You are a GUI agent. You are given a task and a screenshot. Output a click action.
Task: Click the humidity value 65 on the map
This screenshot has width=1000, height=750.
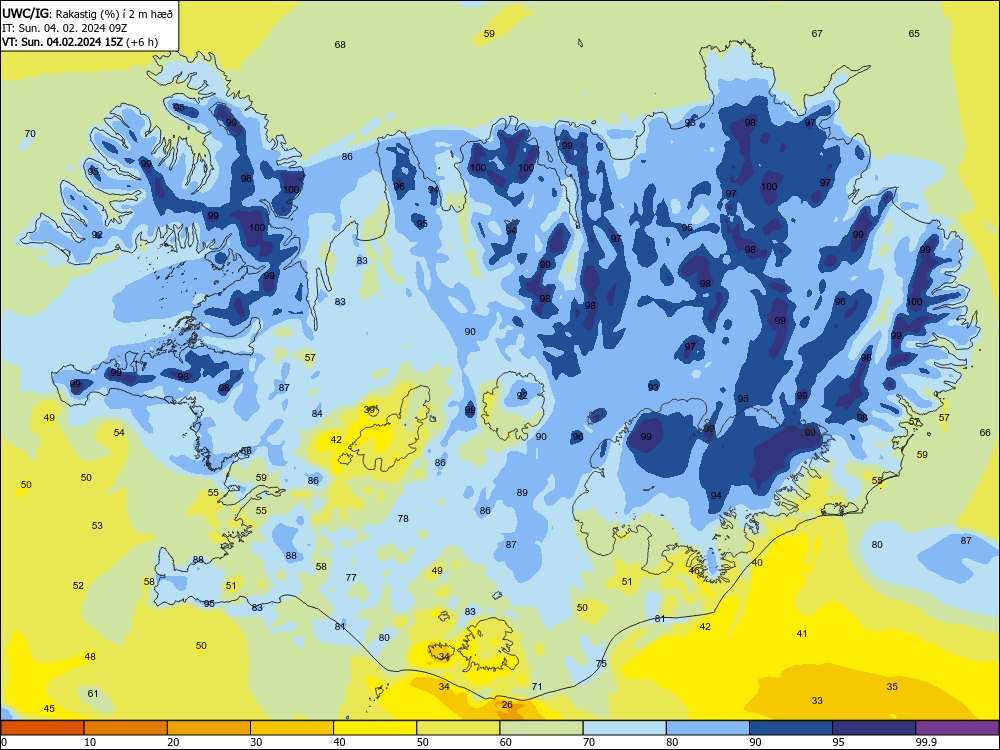pos(914,34)
